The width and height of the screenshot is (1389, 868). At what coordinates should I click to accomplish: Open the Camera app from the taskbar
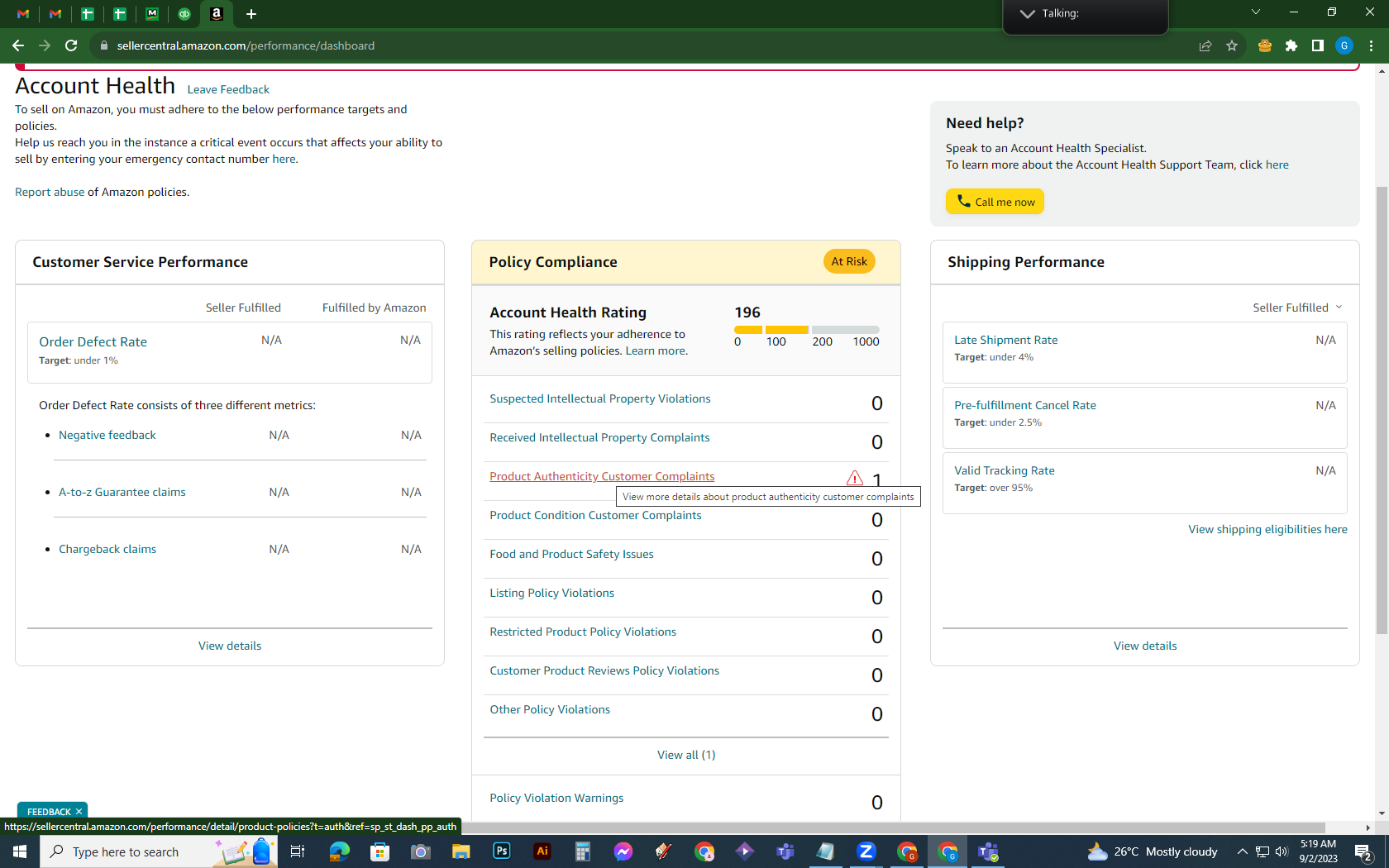(x=421, y=851)
